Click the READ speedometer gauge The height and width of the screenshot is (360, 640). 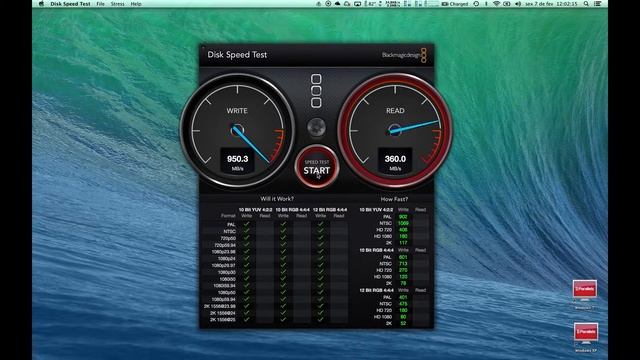(x=395, y=130)
